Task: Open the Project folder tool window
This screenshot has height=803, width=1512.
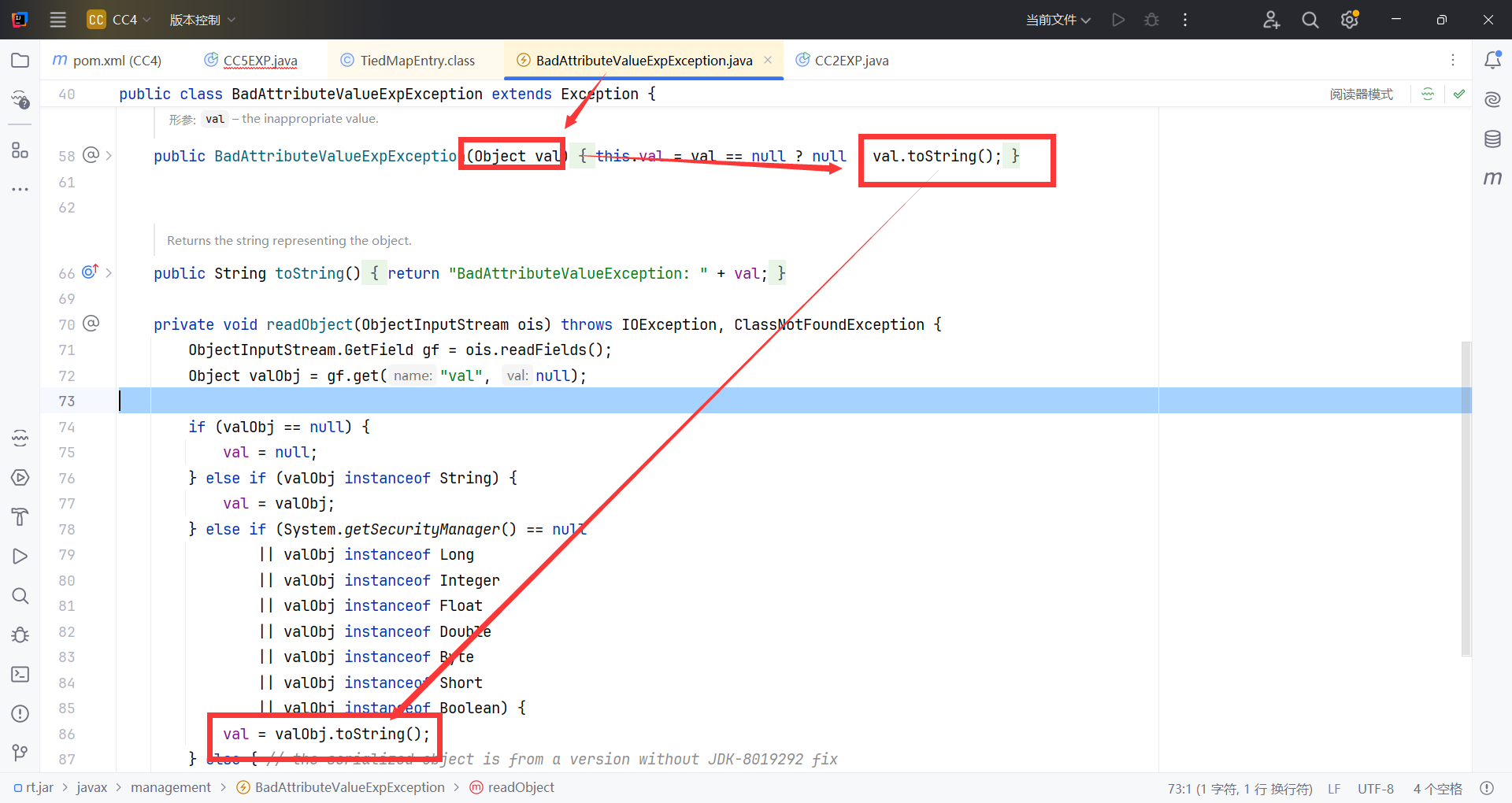Action: (20, 61)
